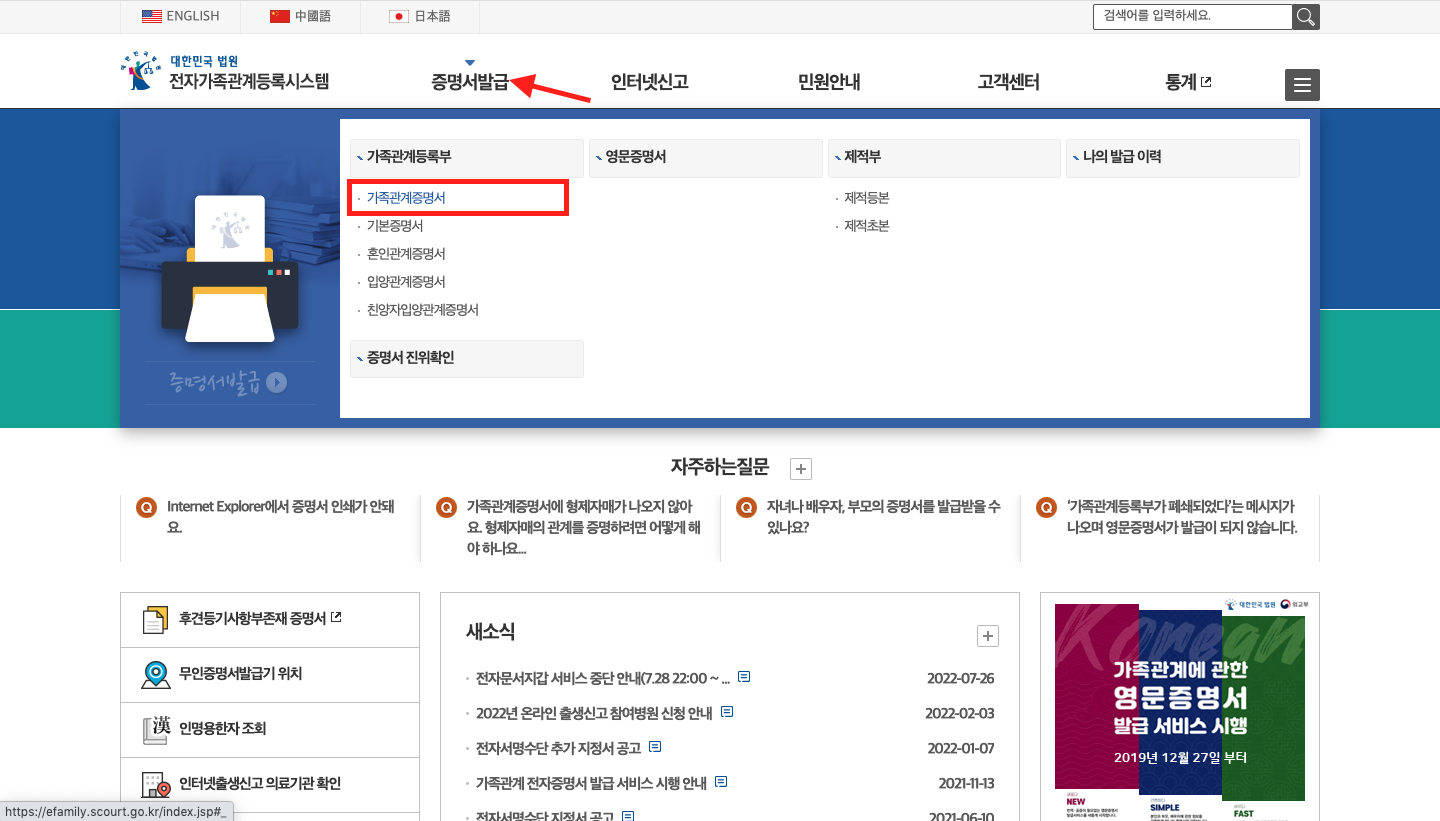The width and height of the screenshot is (1440, 821).
Task: Select the location pin icon for 무인증명서발급기 위치
Action: 154,674
